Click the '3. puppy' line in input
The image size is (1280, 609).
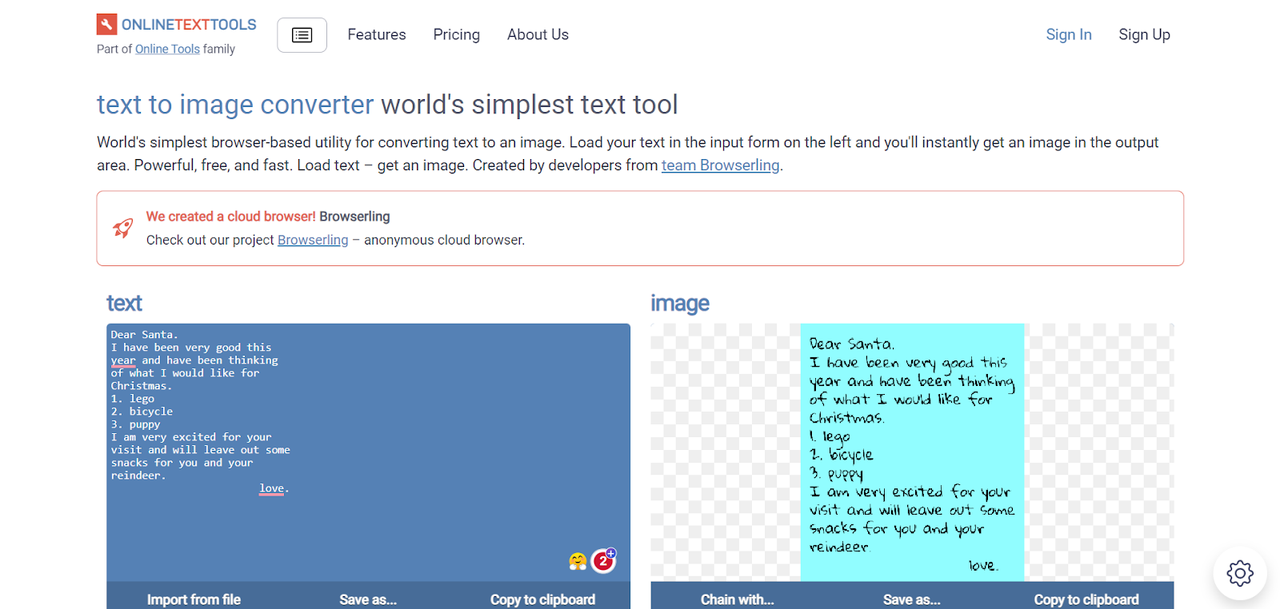136,424
